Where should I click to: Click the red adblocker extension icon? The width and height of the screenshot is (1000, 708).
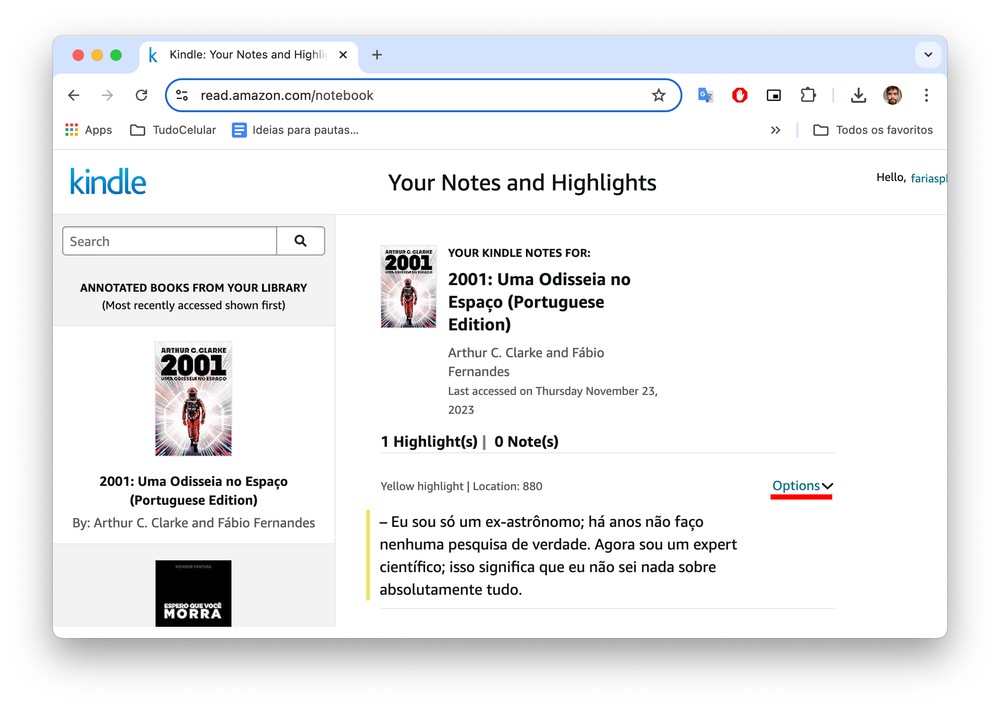click(x=739, y=96)
